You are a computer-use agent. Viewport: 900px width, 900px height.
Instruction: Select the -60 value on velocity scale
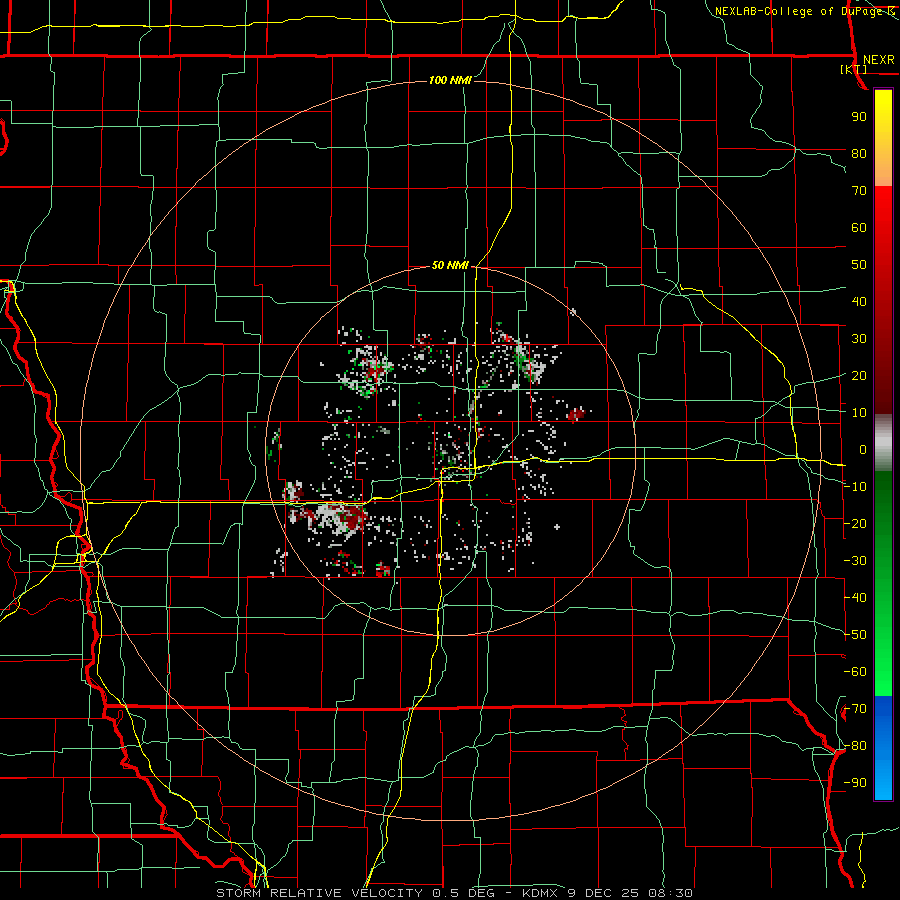(855, 672)
